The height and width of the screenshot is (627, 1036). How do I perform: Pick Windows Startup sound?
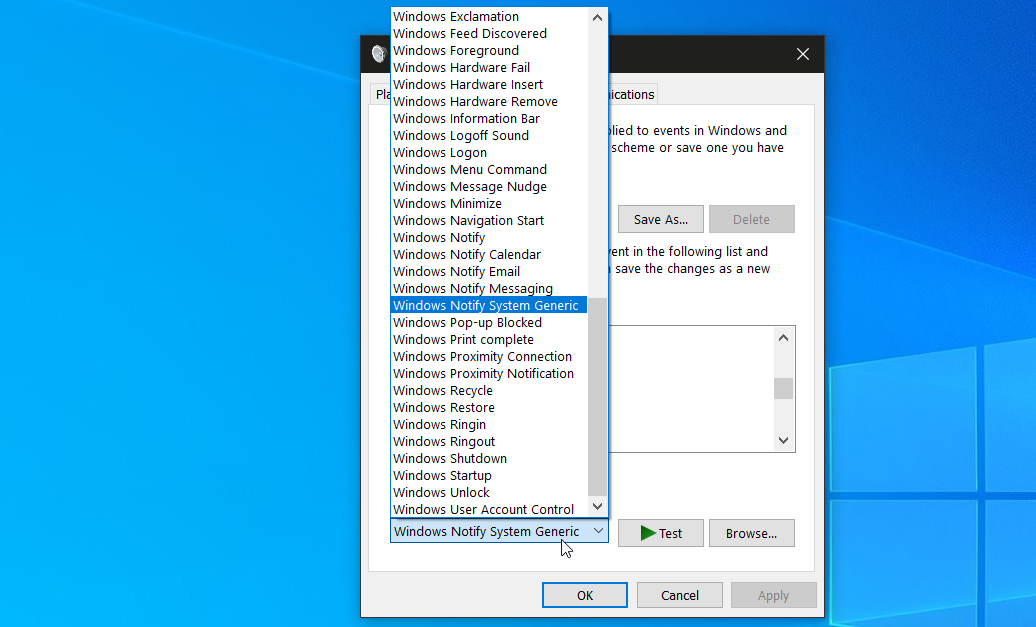(x=489, y=476)
